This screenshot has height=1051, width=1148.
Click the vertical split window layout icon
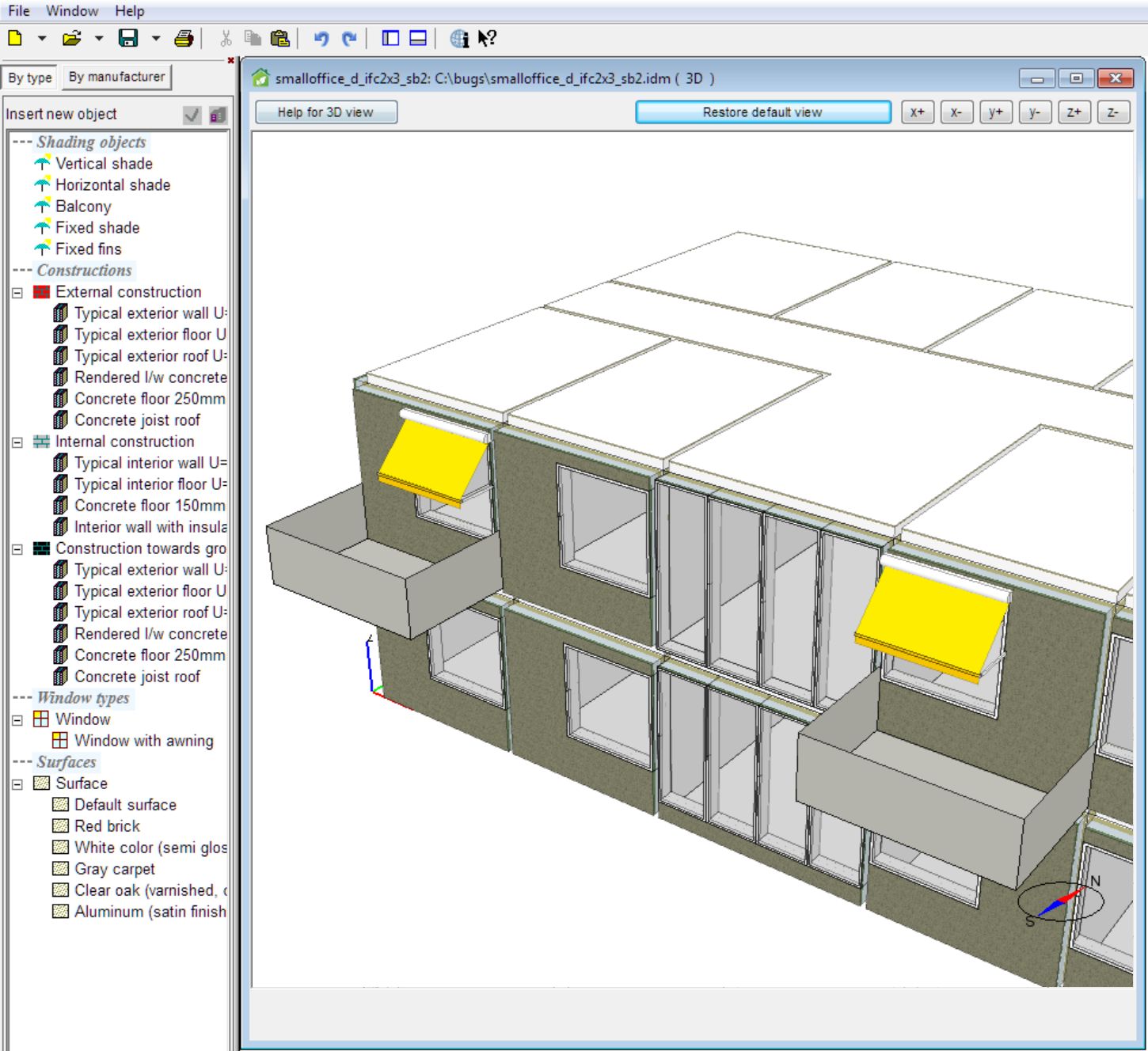pyautogui.click(x=390, y=38)
